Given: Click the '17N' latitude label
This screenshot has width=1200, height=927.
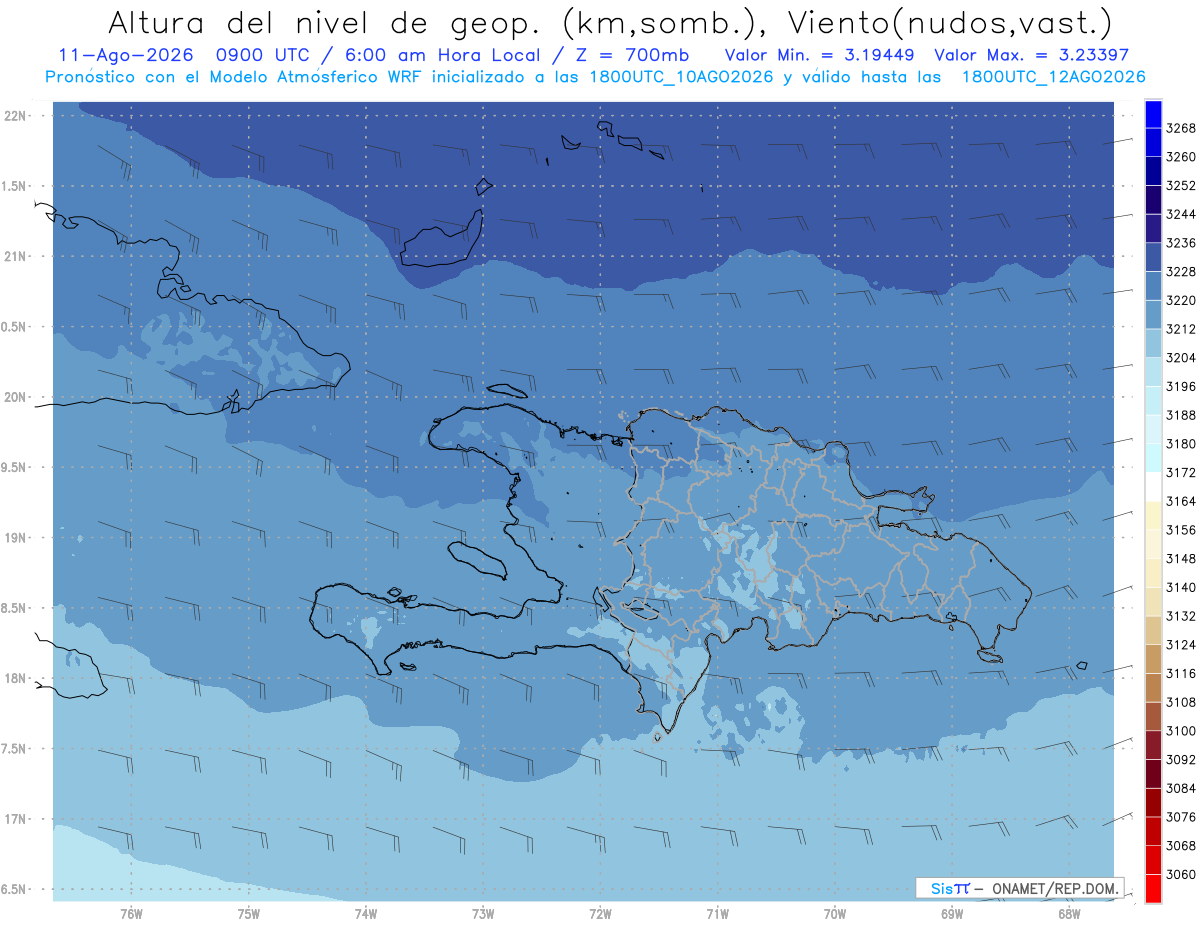Looking at the screenshot, I should point(15,819).
